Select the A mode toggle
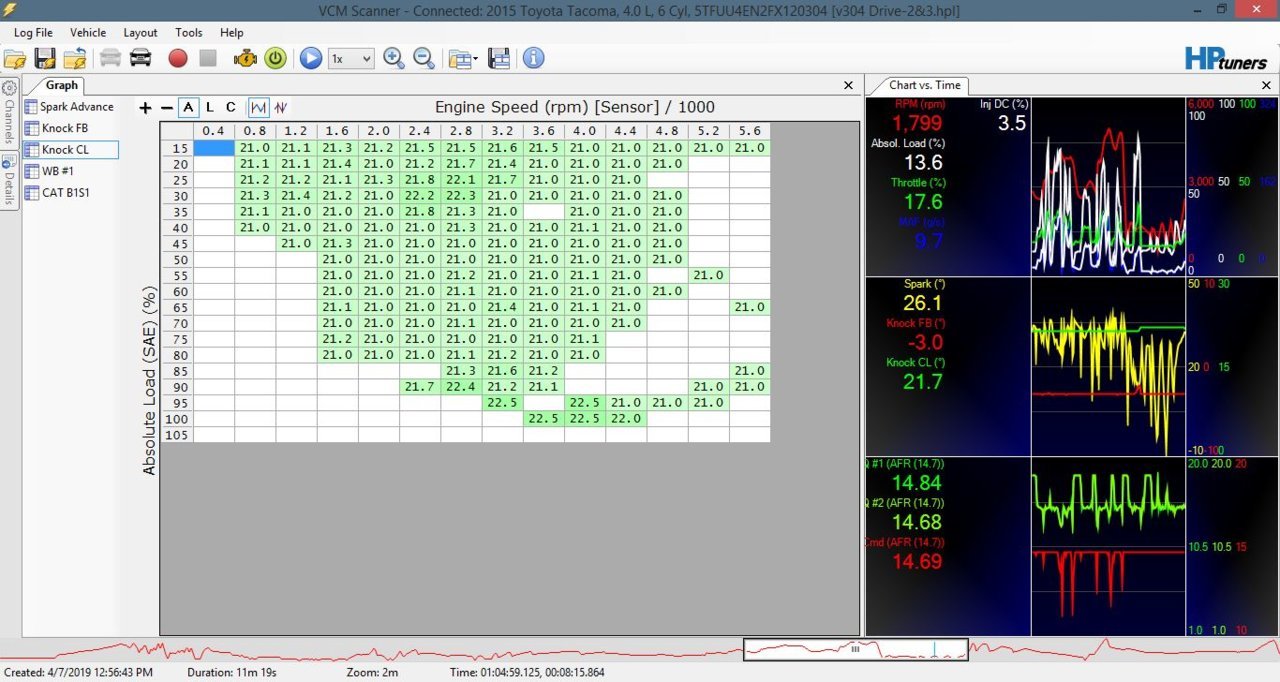The height and width of the screenshot is (682, 1280). (189, 107)
